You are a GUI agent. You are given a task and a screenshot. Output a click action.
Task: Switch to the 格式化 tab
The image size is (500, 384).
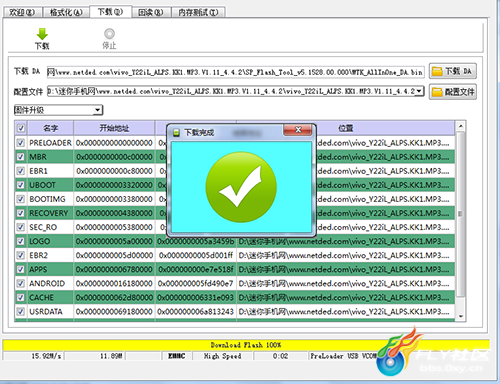(x=66, y=12)
